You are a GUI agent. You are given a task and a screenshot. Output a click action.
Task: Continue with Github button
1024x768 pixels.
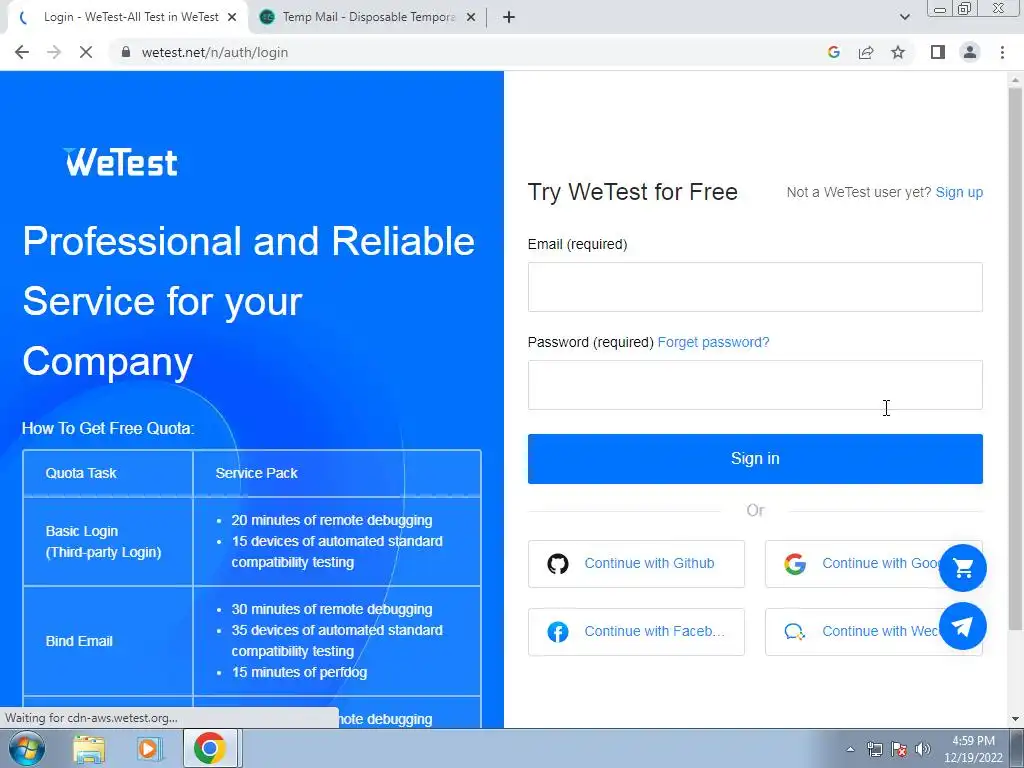coord(636,564)
